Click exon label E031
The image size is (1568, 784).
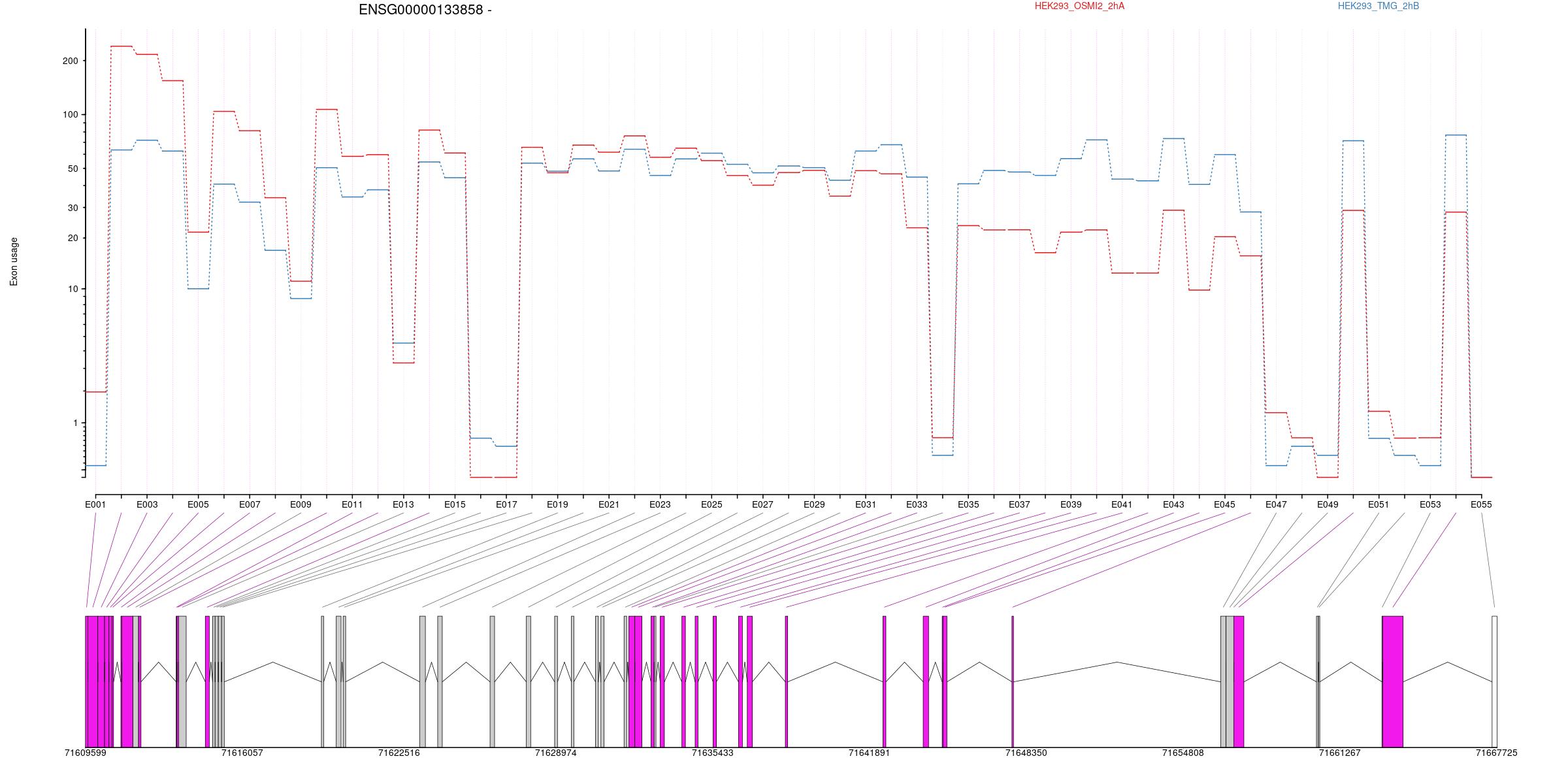coord(866,504)
